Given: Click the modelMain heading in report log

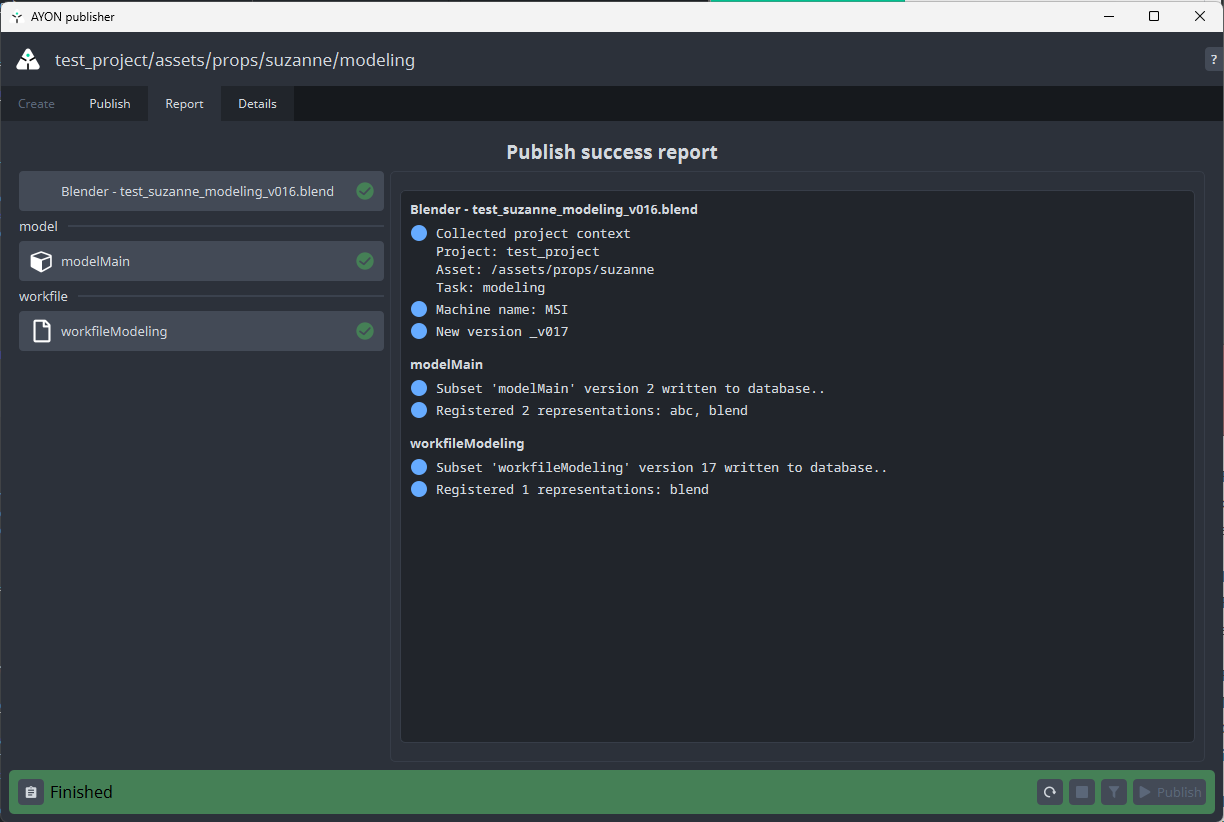Looking at the screenshot, I should pos(447,364).
